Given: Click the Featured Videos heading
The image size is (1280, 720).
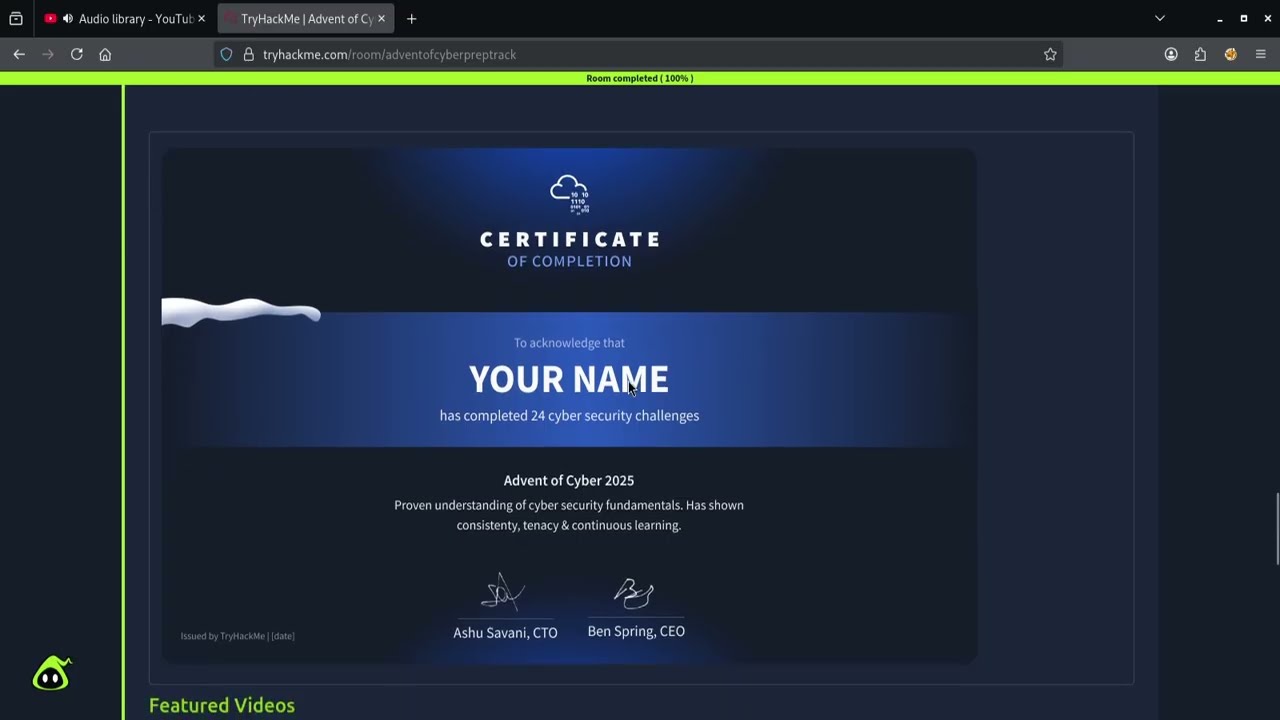Looking at the screenshot, I should 222,706.
